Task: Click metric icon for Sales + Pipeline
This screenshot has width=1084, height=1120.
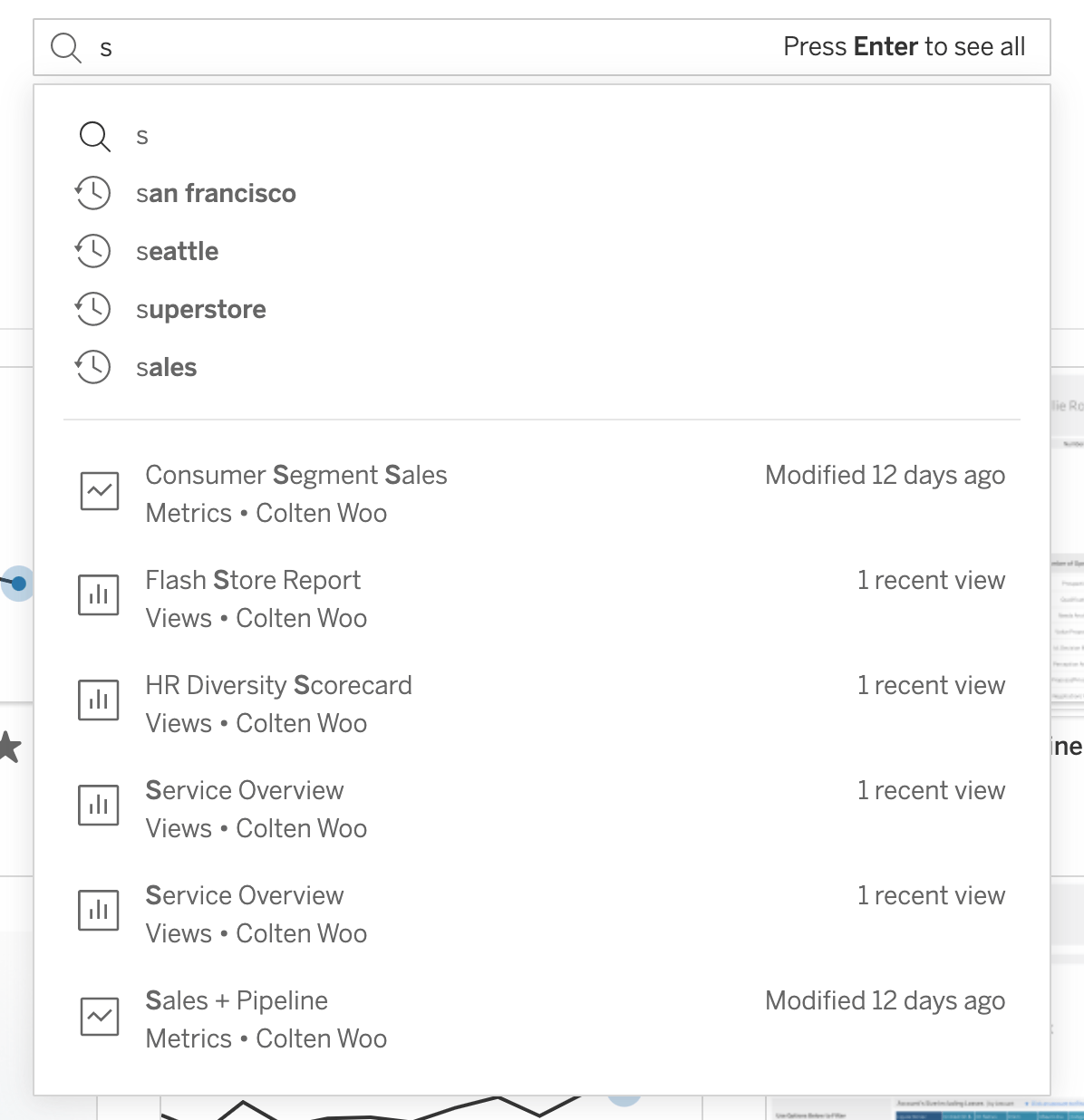Action: pyautogui.click(x=99, y=1017)
